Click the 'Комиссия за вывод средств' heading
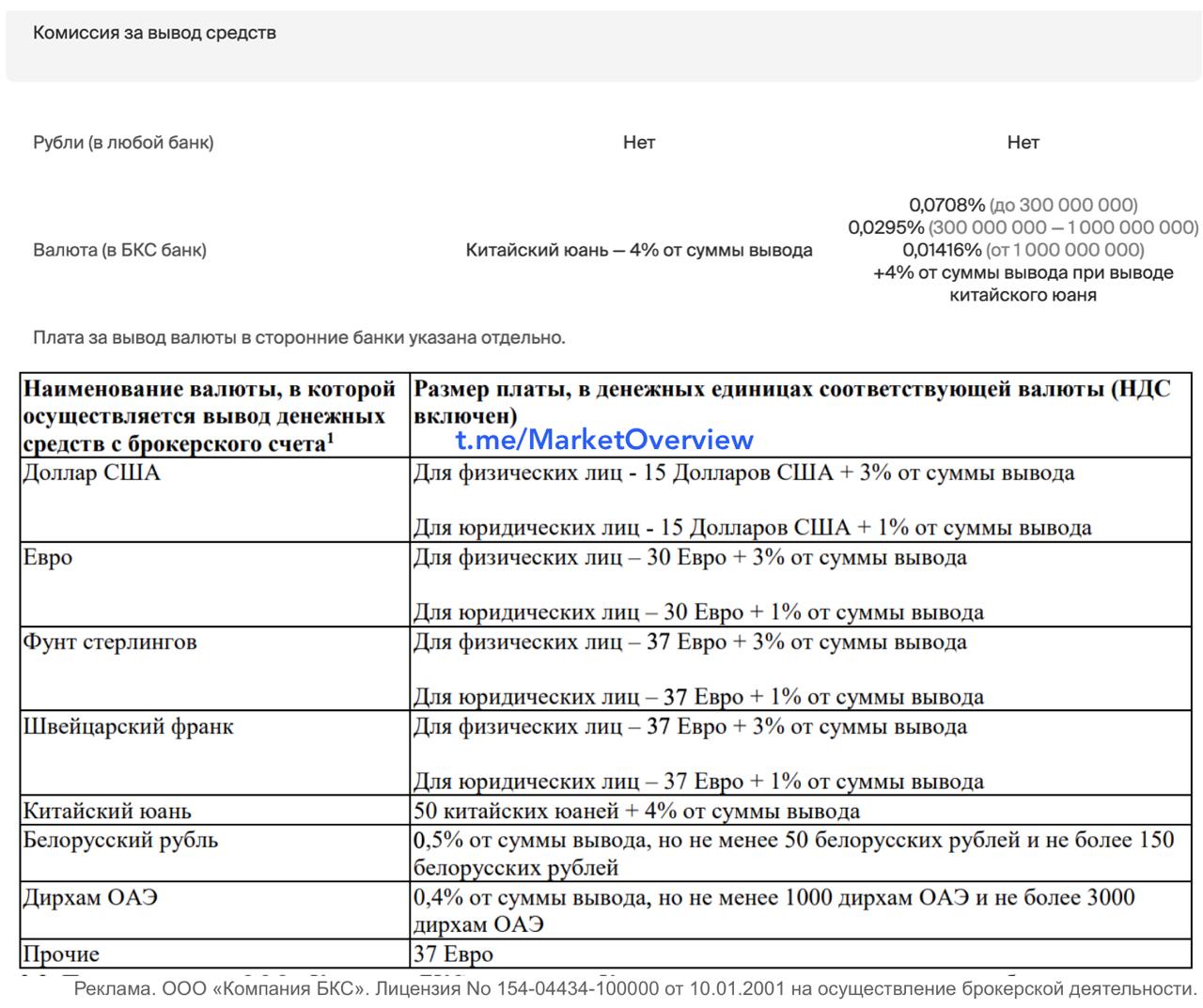1203x1008 pixels. pyautogui.click(x=154, y=33)
